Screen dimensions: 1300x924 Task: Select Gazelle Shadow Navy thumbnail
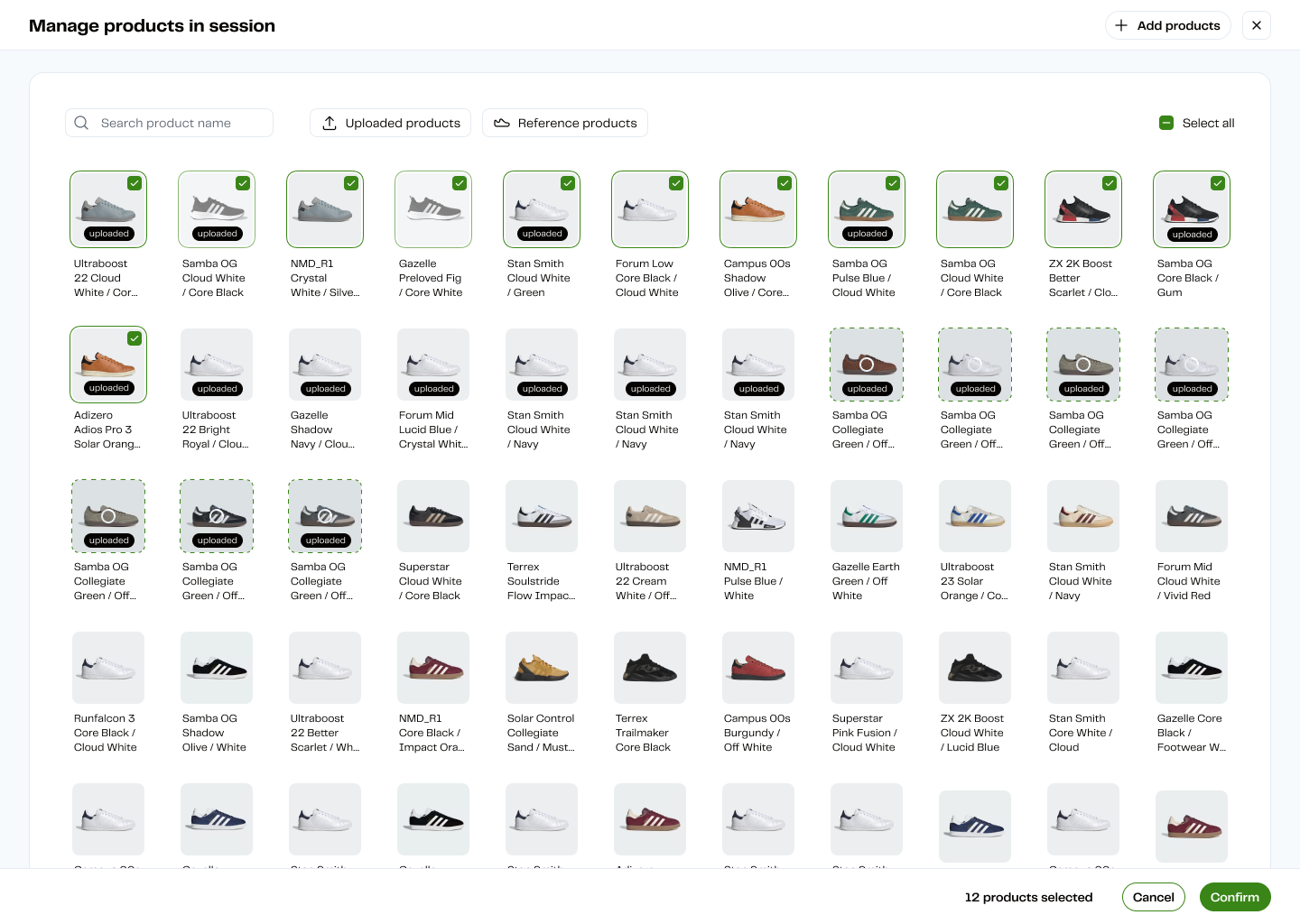[325, 365]
